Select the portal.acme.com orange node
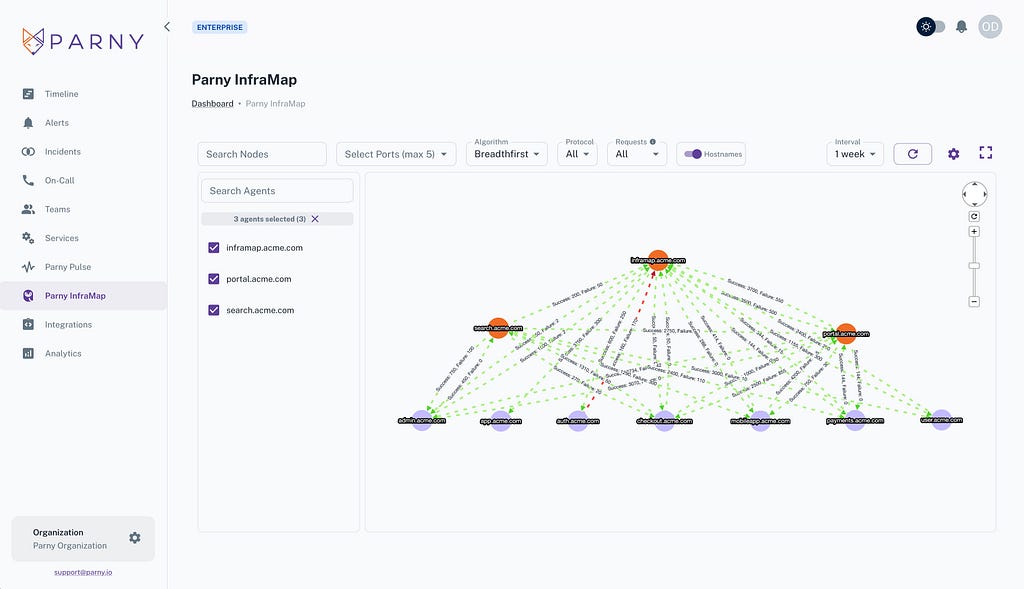The image size is (1024, 589). tap(846, 333)
